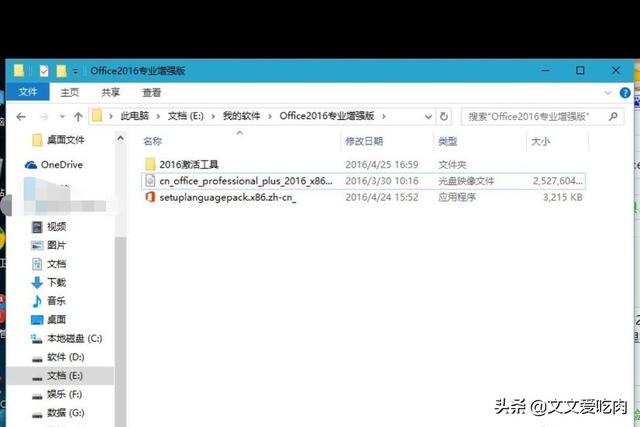
Task: Click the Office icon of setuplanguagepack
Action: 150,197
